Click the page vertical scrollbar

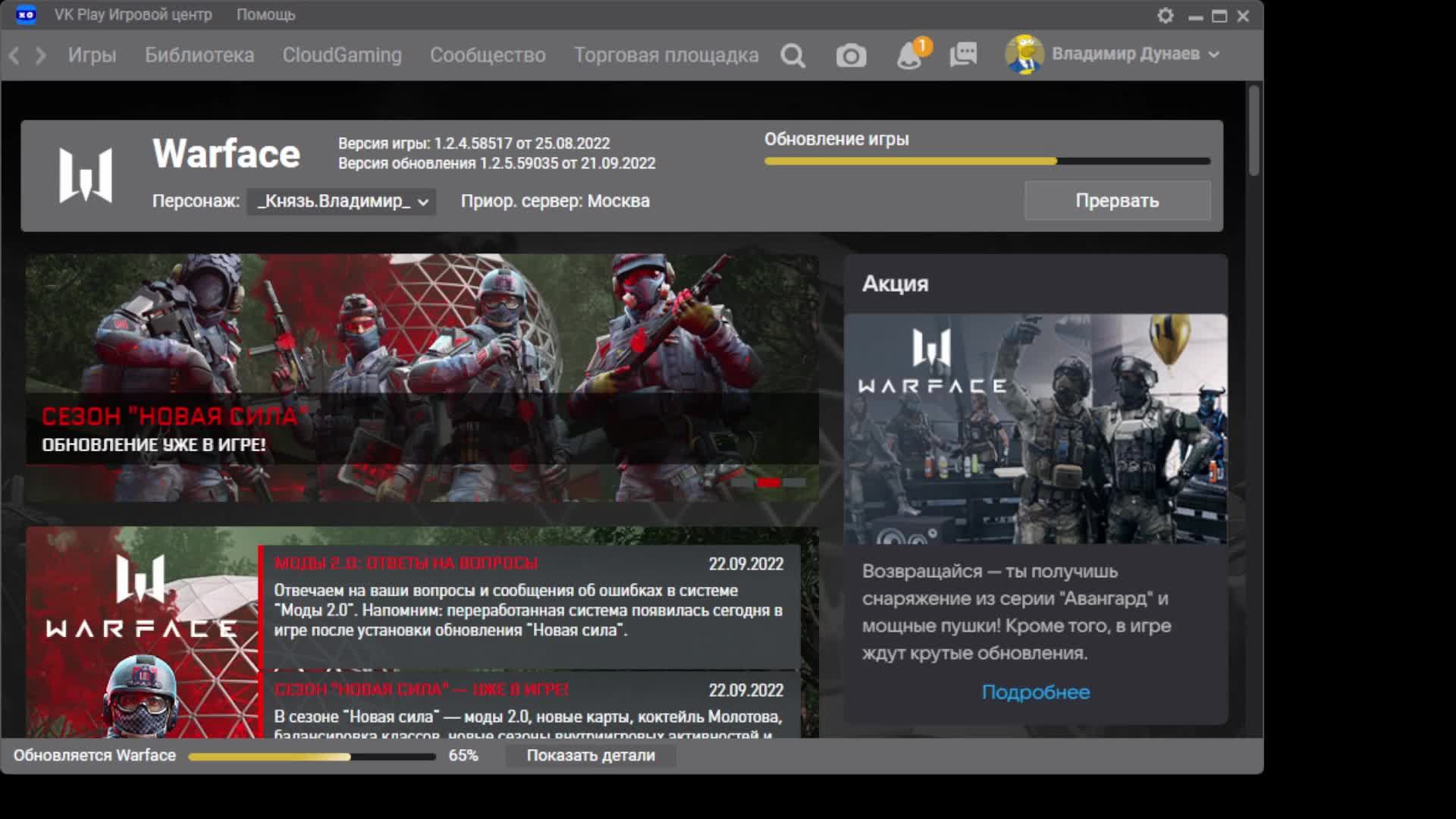pyautogui.click(x=1254, y=130)
